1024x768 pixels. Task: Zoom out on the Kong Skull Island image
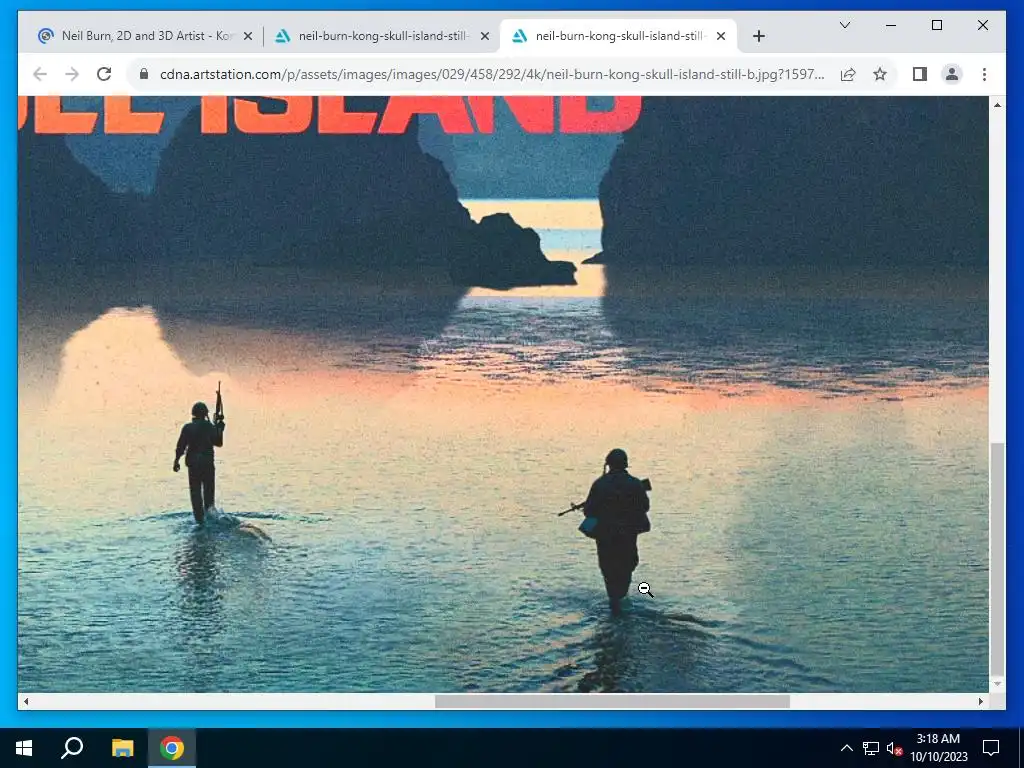[503, 394]
